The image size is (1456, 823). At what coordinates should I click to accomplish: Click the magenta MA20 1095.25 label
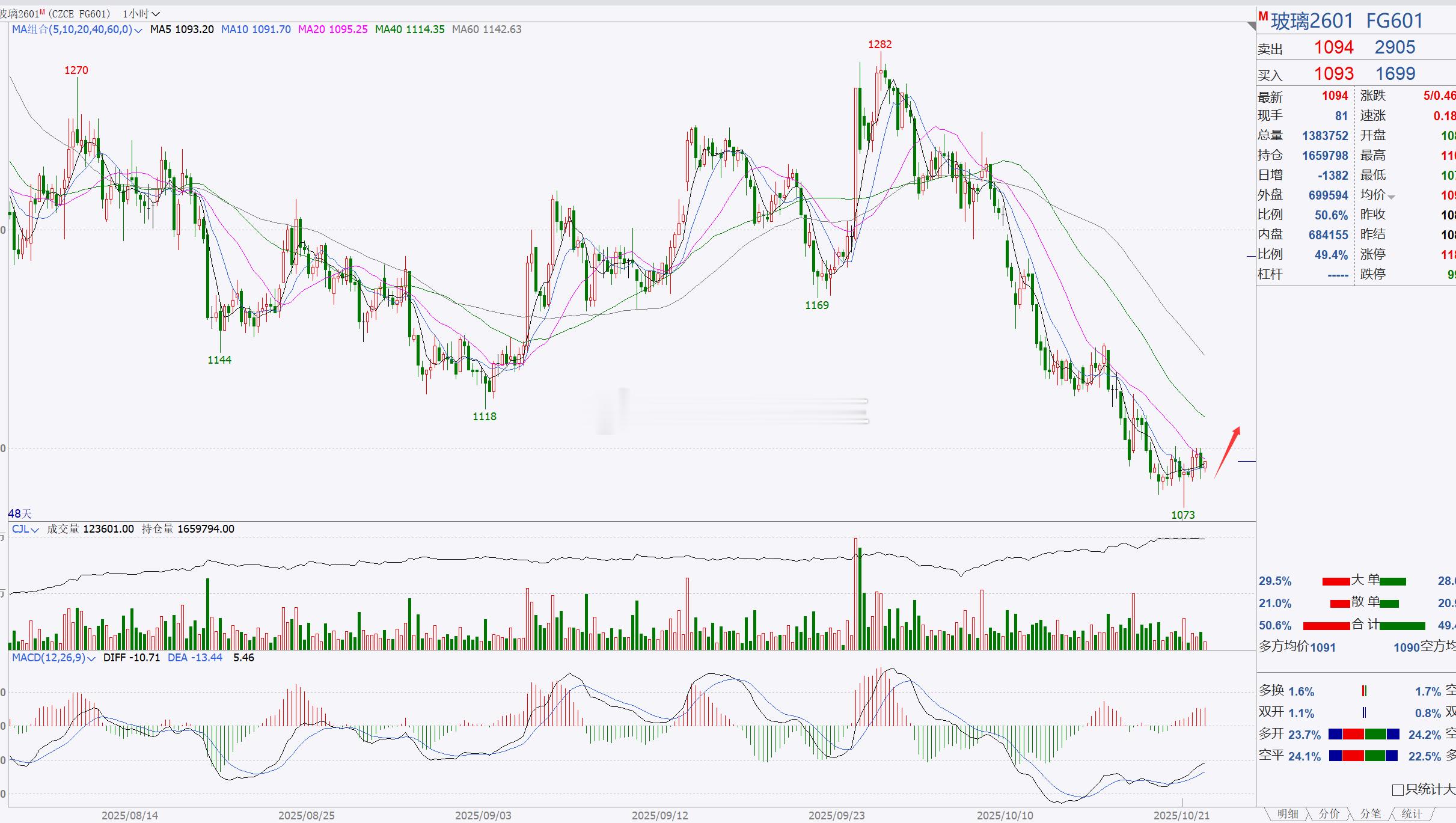click(332, 29)
